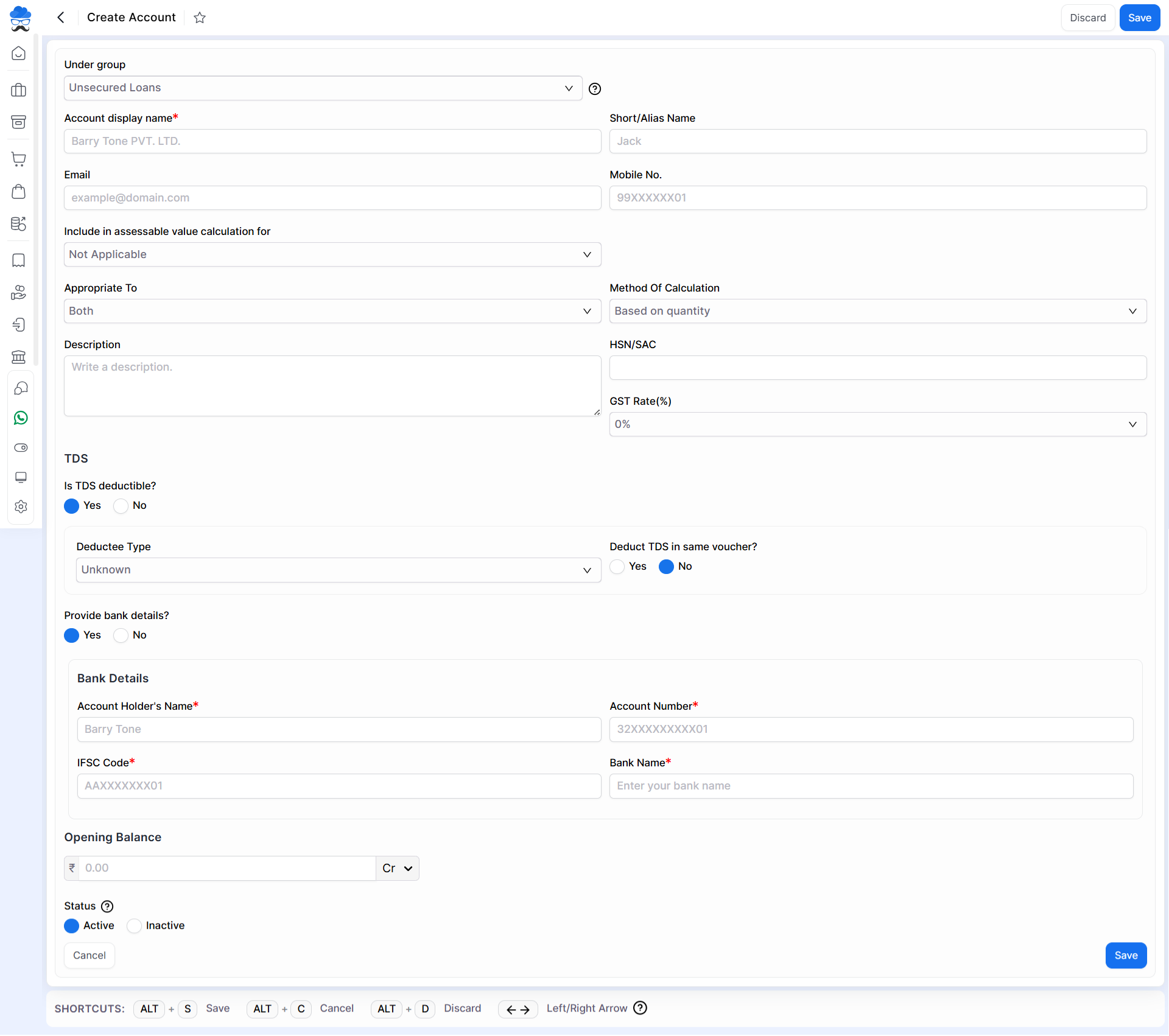1169x1036 pixels.
Task: Click the rupee symbol in Opening Balance
Action: [72, 868]
